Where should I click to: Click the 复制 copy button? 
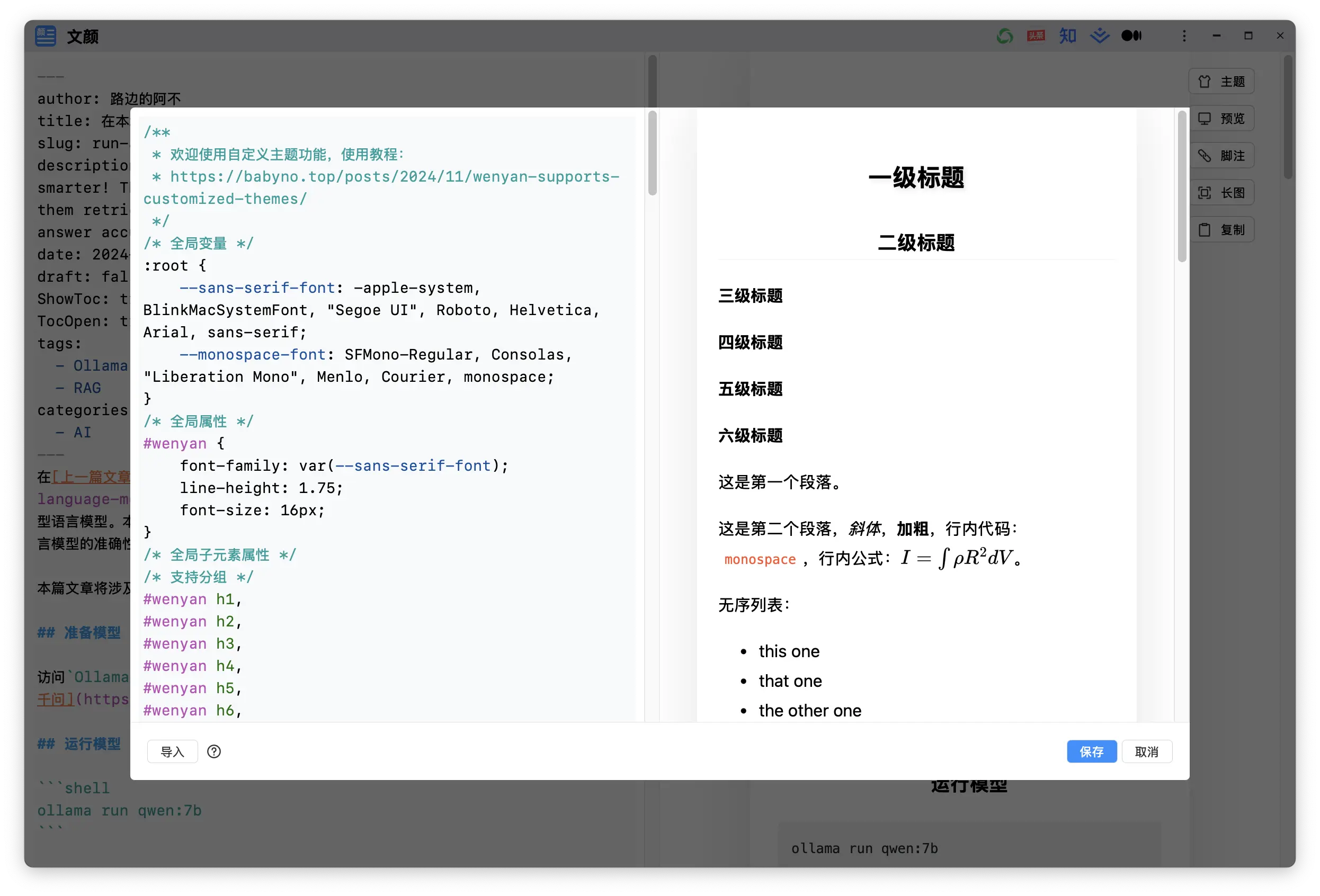[x=1221, y=229]
